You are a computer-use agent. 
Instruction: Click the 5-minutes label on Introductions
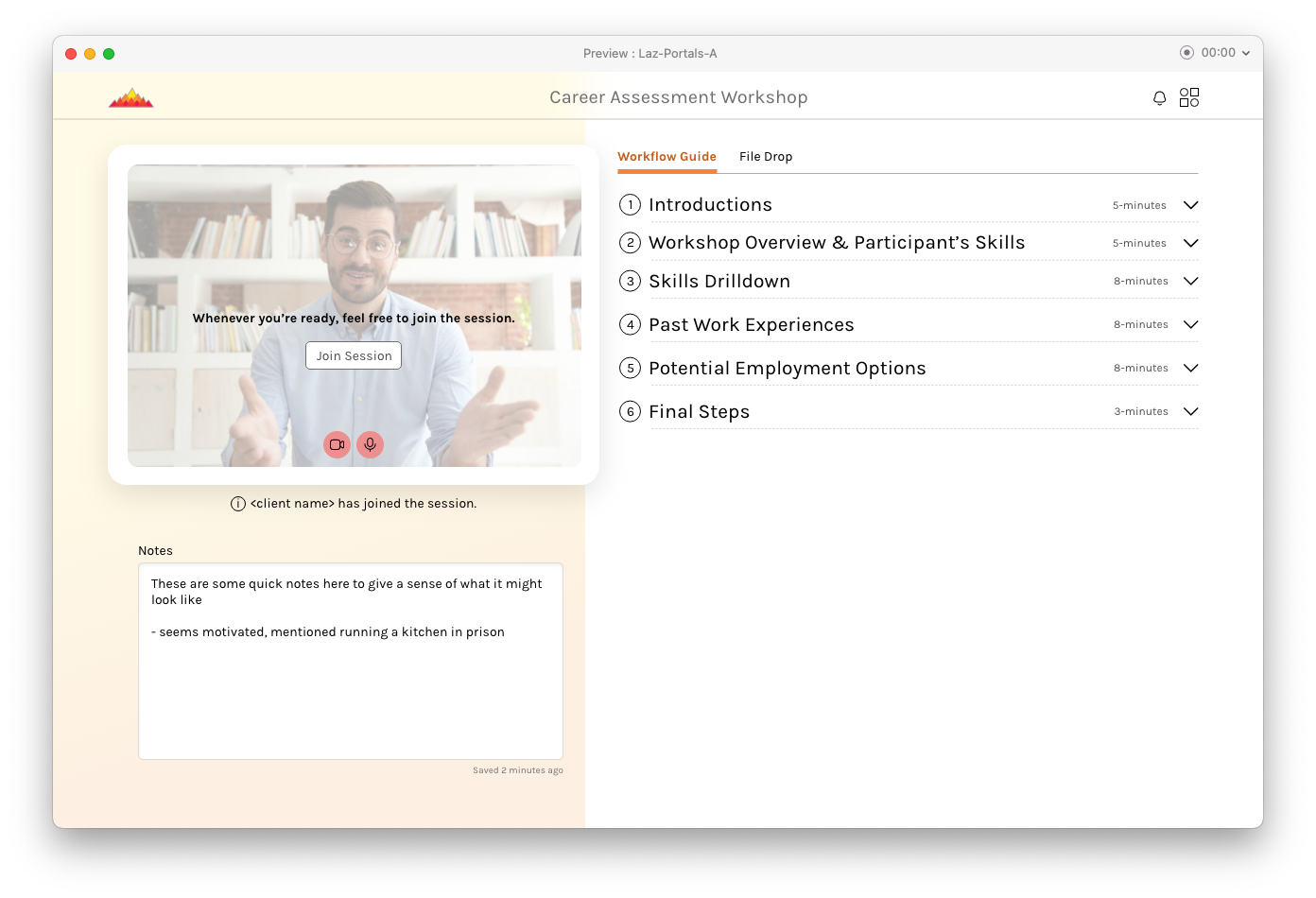1139,206
